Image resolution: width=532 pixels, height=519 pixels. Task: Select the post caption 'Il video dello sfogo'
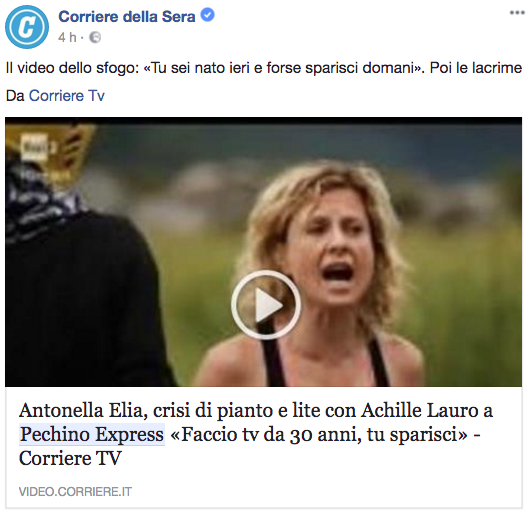pyautogui.click(x=73, y=68)
